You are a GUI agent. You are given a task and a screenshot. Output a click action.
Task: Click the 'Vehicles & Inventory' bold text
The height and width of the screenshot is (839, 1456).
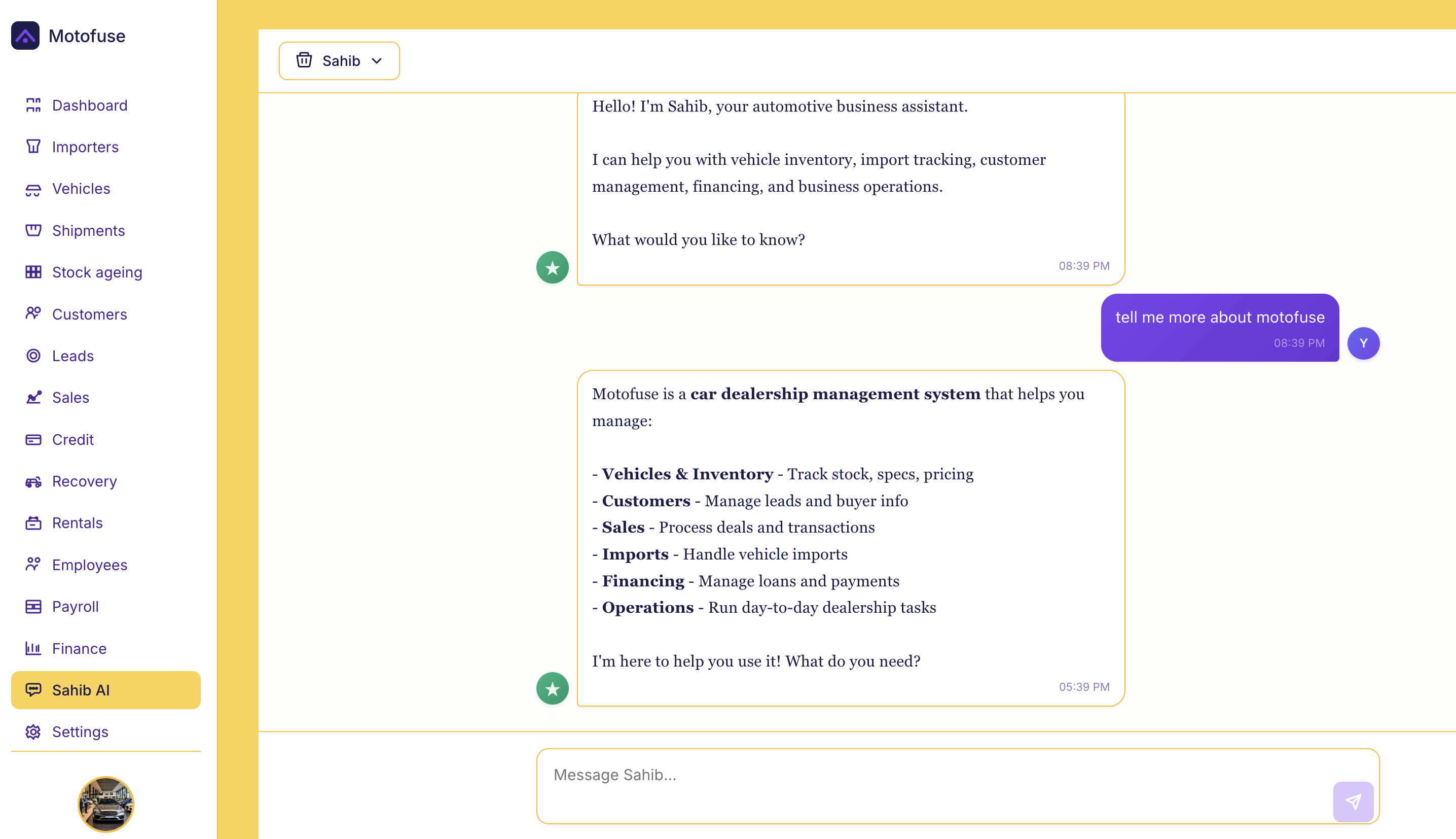687,474
